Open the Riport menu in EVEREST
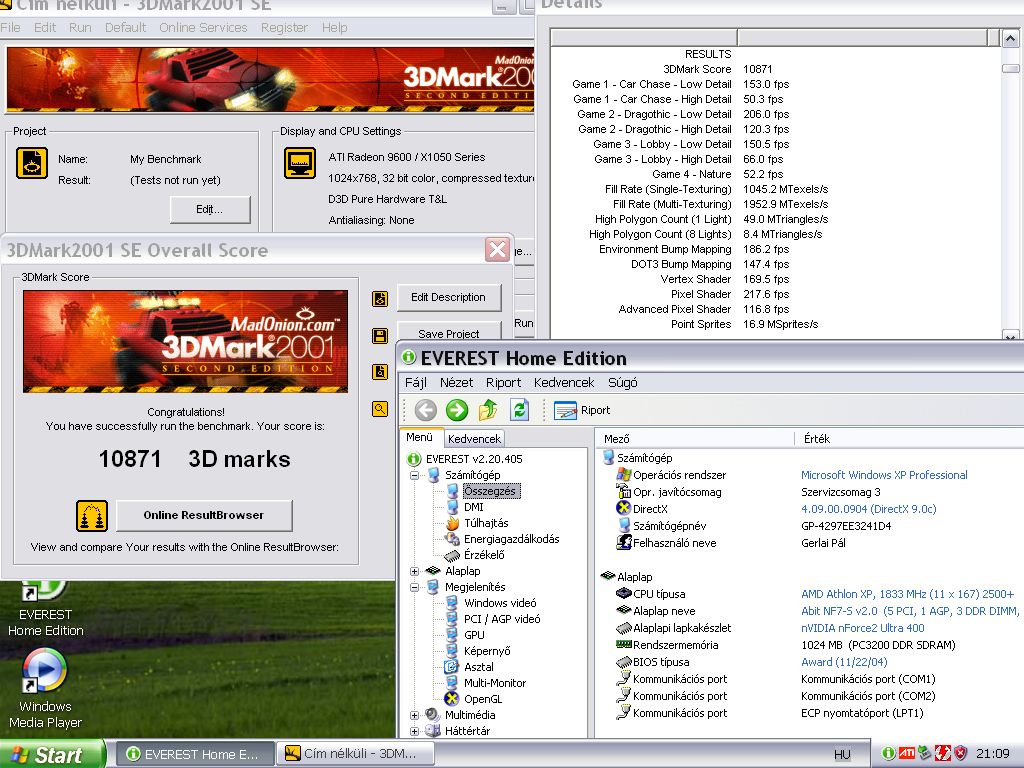The height and width of the screenshot is (768, 1024). [x=503, y=383]
